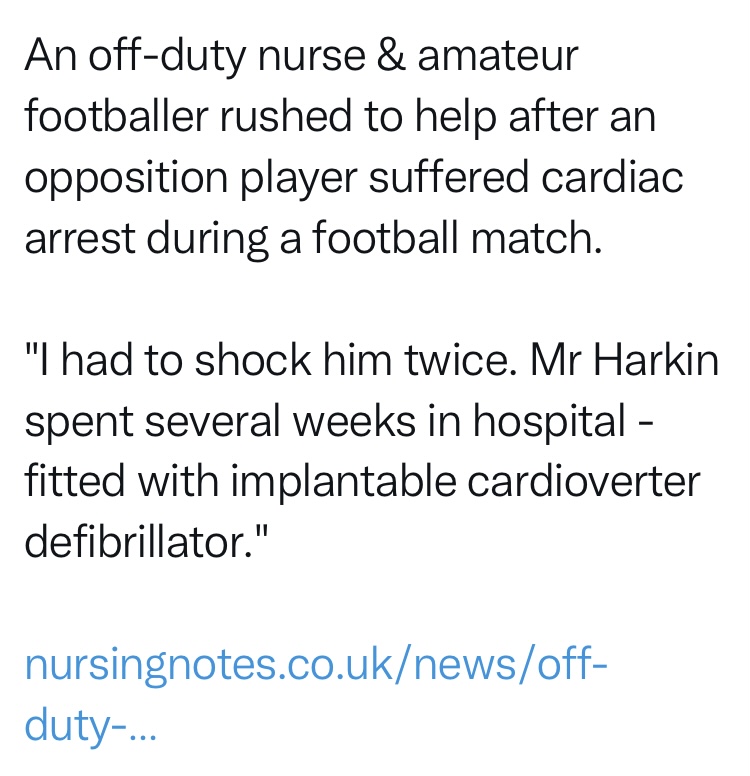Viewport: 750px width, 776px height.
Task: Click the word 'defibrillator' in the quote
Action: coord(138,541)
